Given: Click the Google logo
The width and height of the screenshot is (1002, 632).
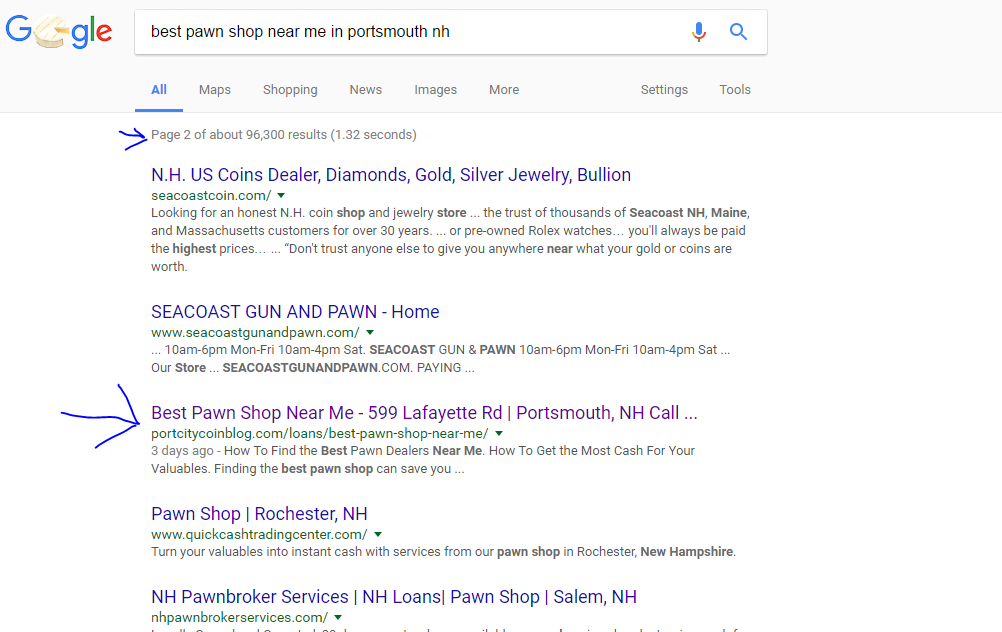Looking at the screenshot, I should coord(58,32).
